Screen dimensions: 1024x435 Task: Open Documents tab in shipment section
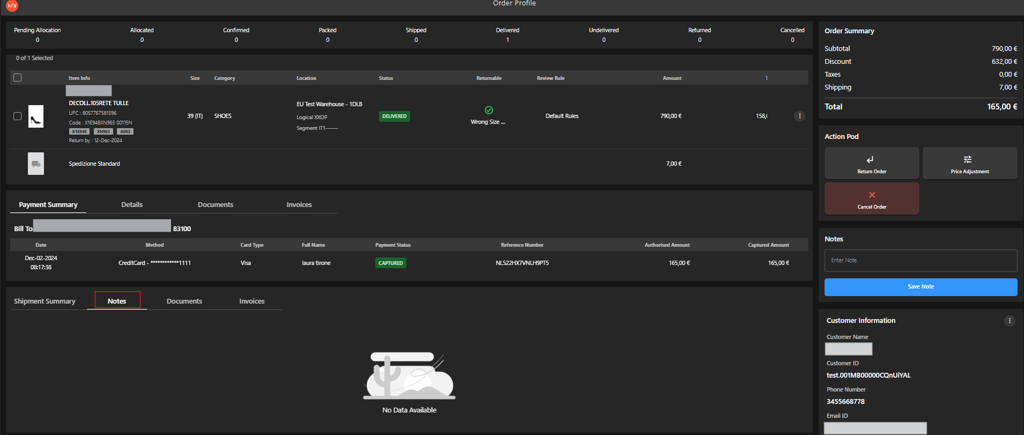(x=184, y=301)
